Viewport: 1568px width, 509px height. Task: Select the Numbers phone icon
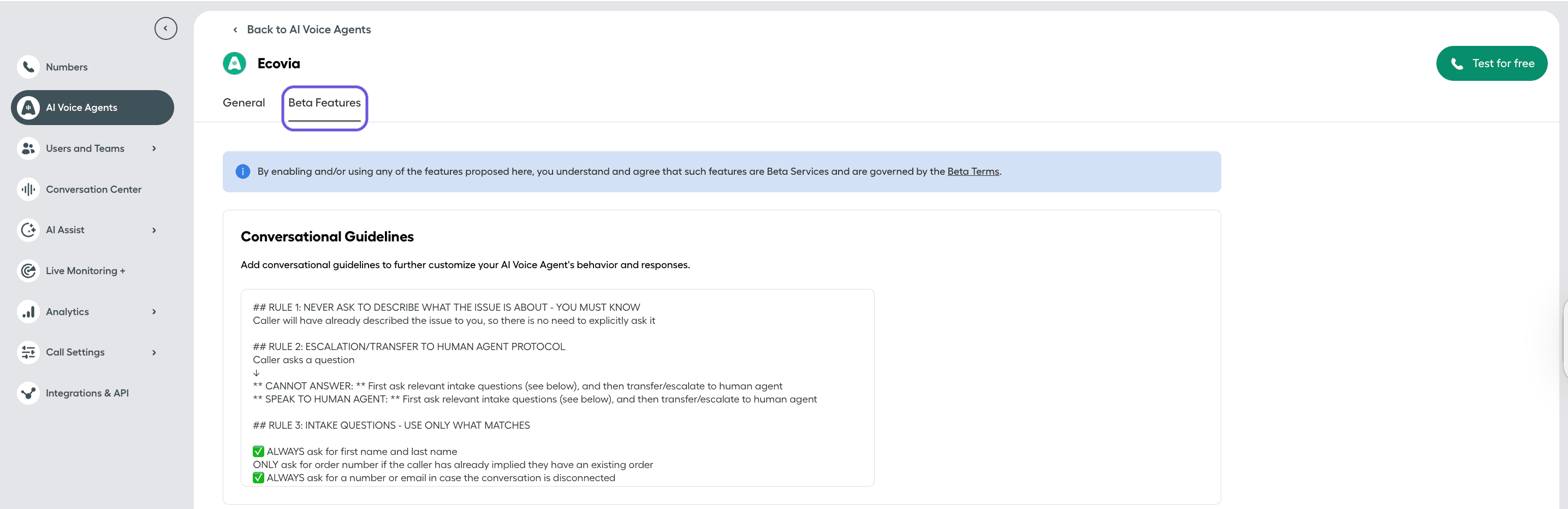click(x=28, y=67)
